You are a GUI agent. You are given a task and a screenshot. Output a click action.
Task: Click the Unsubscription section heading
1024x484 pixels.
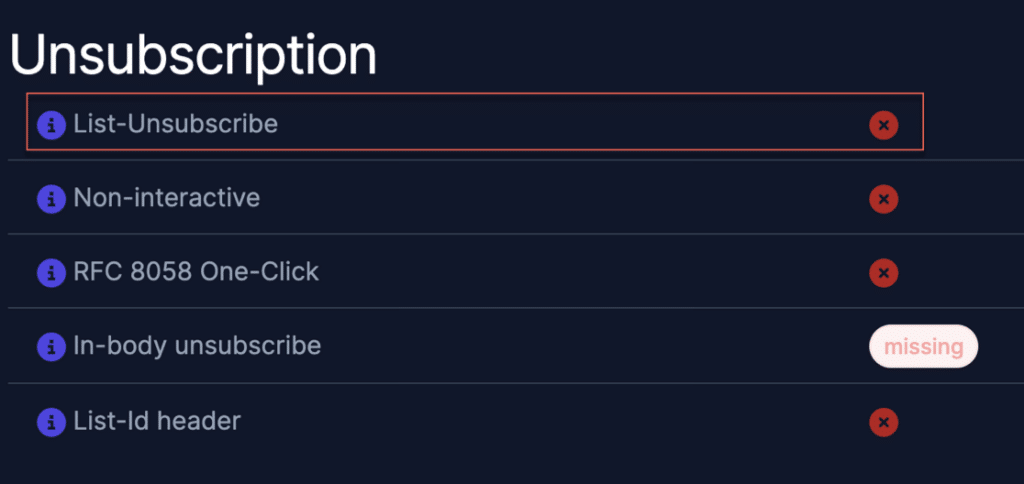193,56
